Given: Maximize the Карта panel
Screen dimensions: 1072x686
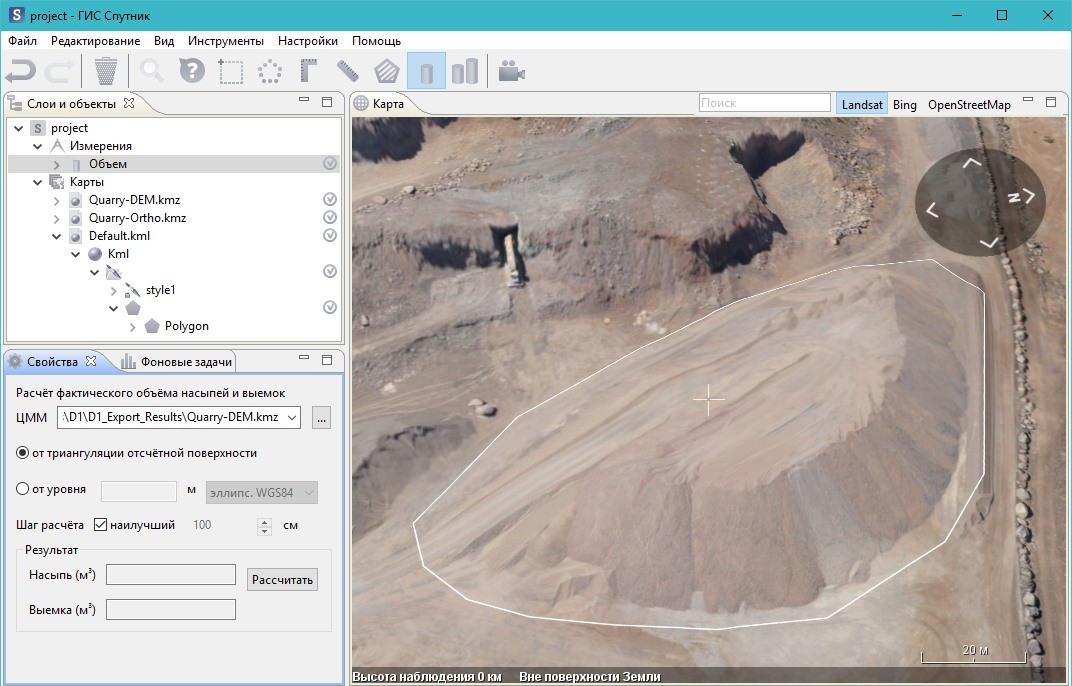Looking at the screenshot, I should pos(1051,102).
